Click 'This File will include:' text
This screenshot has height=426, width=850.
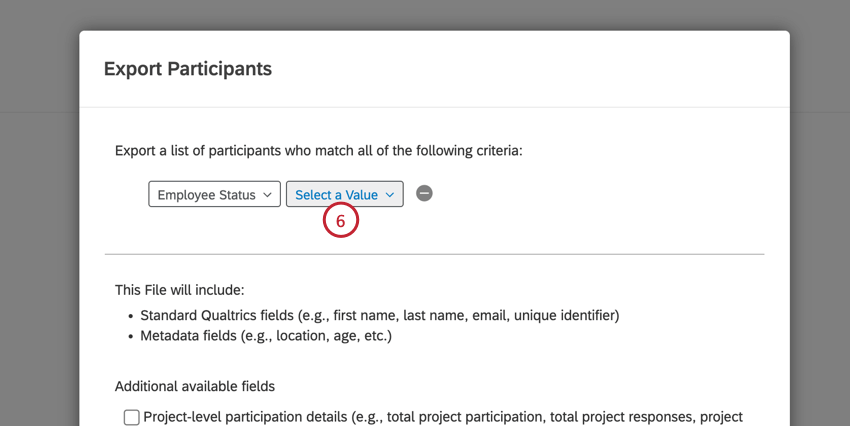point(179,290)
